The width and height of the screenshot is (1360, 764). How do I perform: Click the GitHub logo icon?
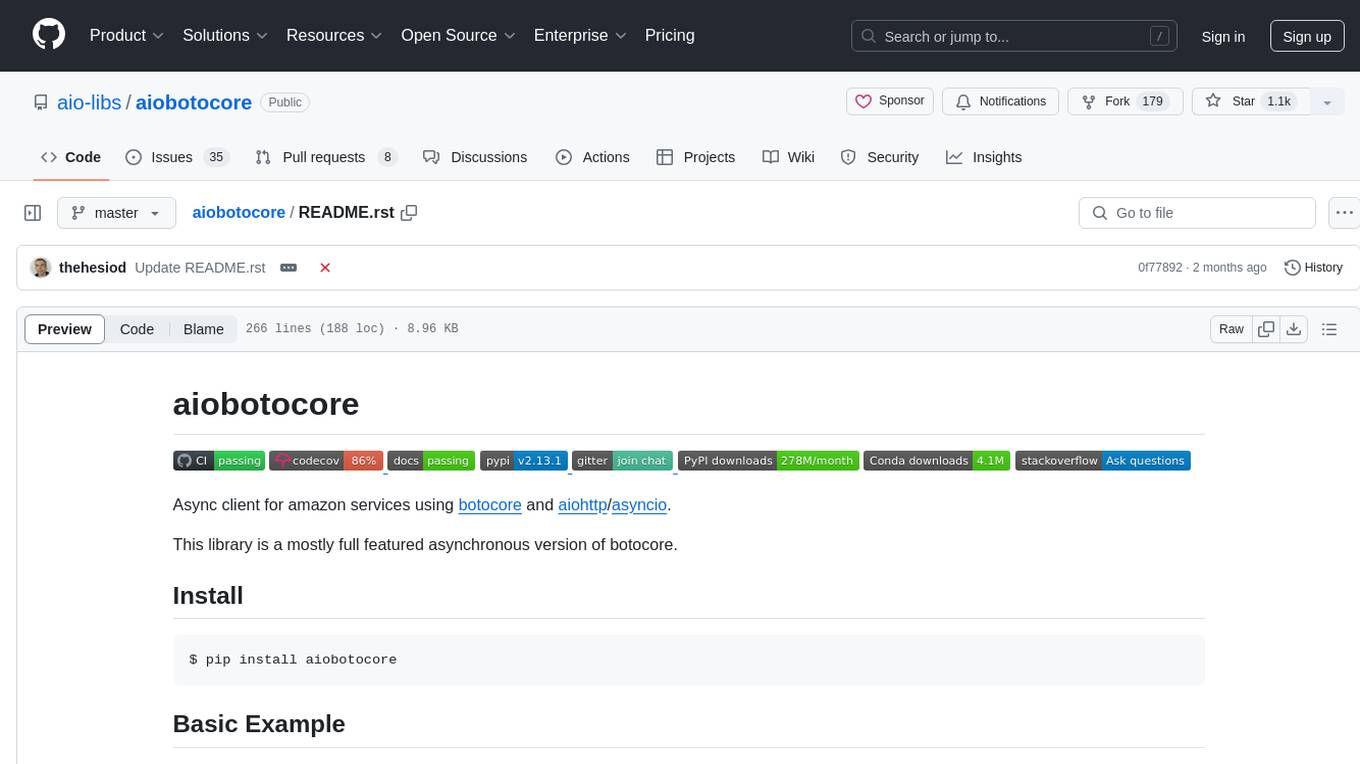pyautogui.click(x=49, y=35)
